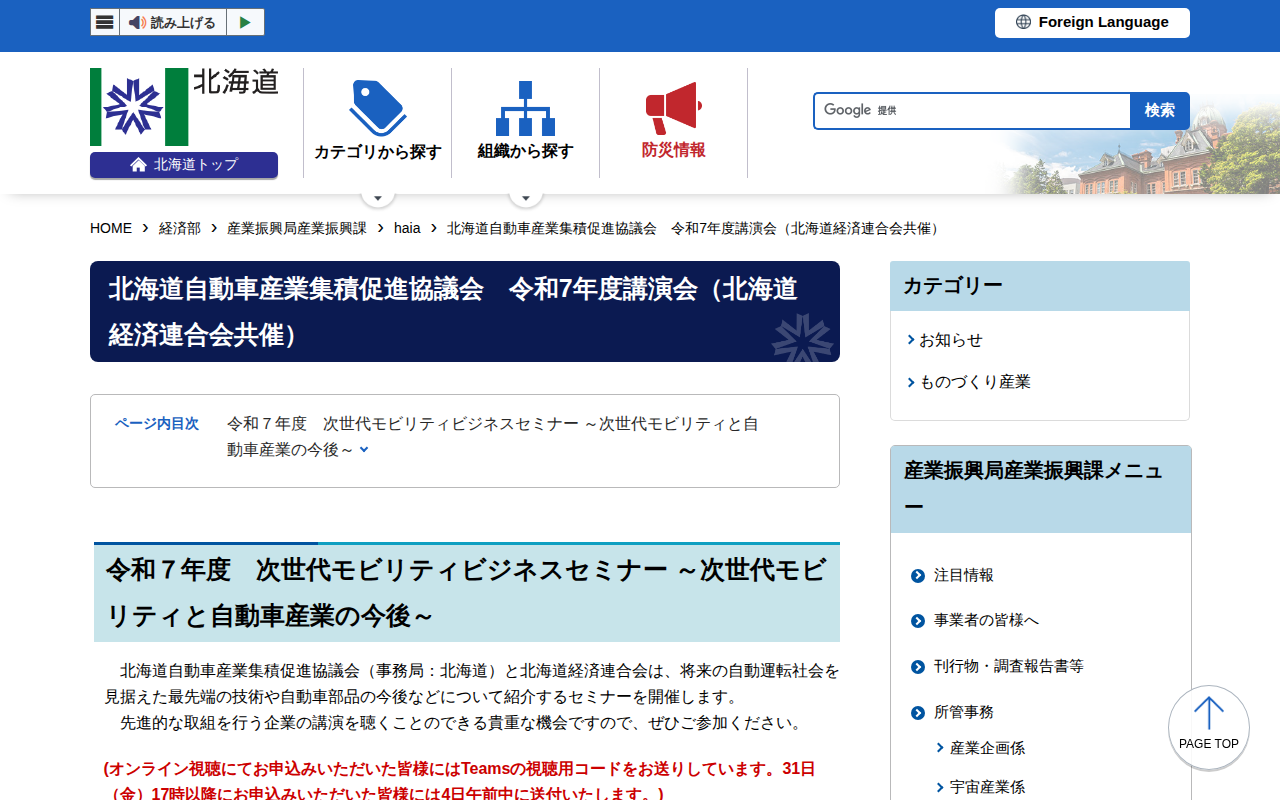1280x800 pixels.
Task: Go to 北海道トップ home button
Action: click(x=184, y=165)
